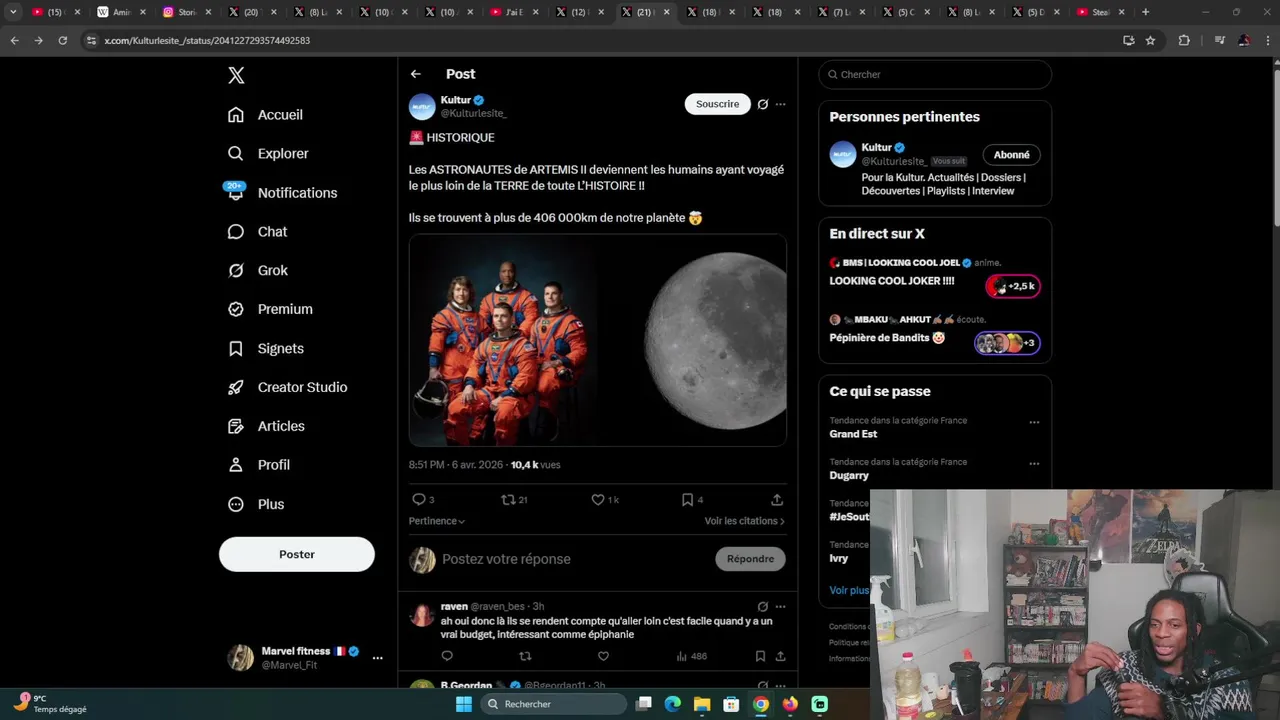
Task: Click the address bar URL
Action: coord(207,41)
